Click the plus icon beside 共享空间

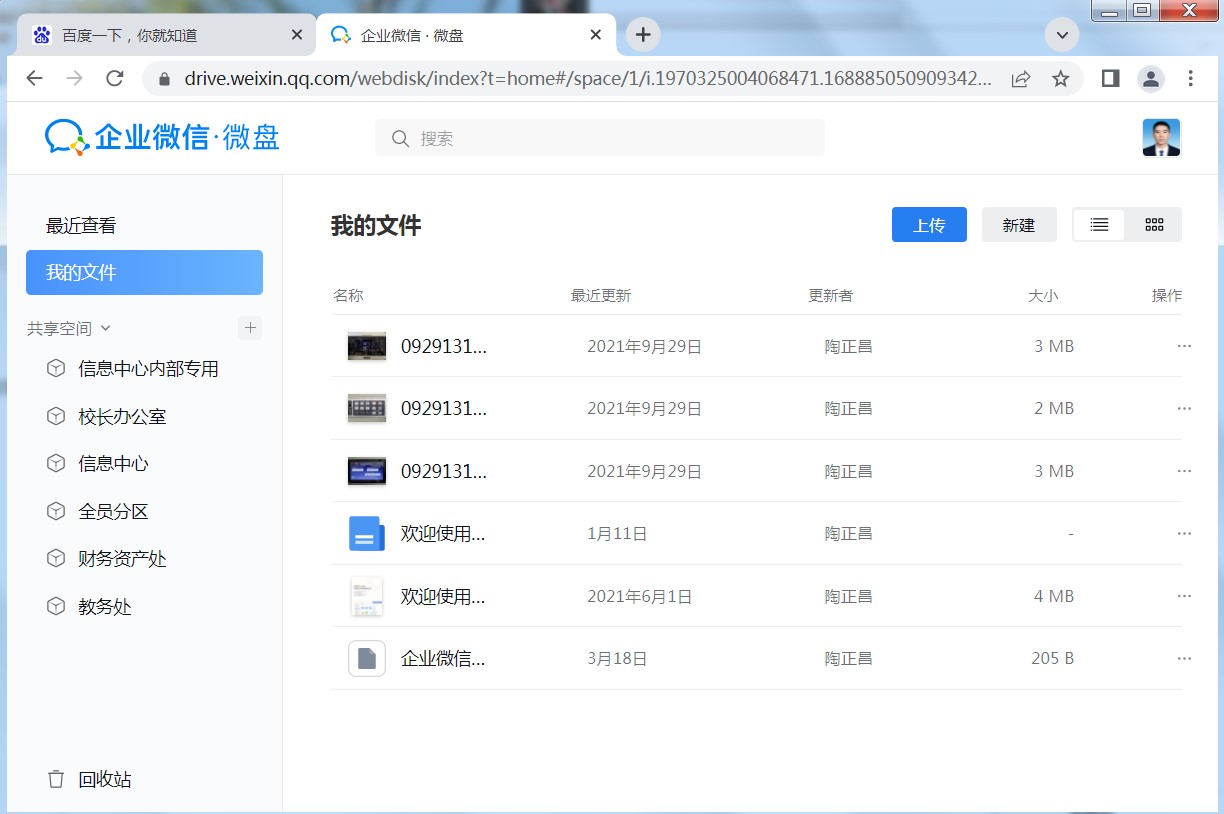click(250, 328)
